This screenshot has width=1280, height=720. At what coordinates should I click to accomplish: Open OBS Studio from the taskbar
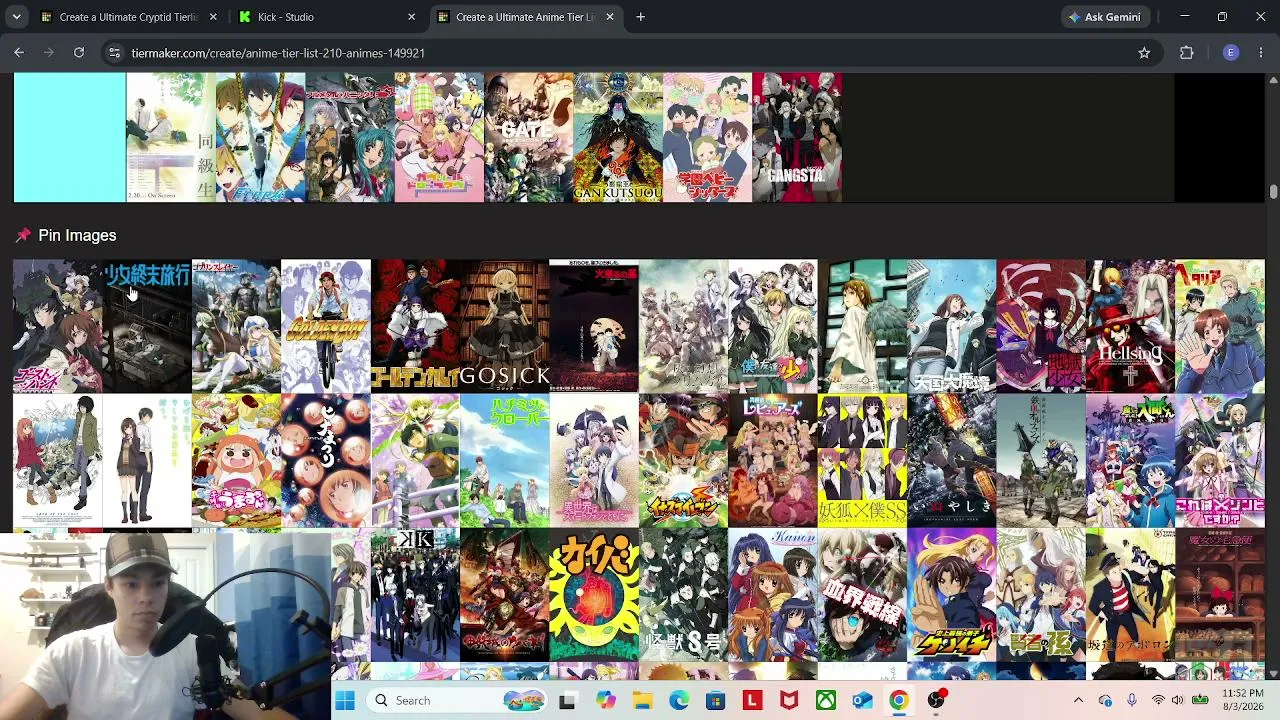[x=936, y=701]
